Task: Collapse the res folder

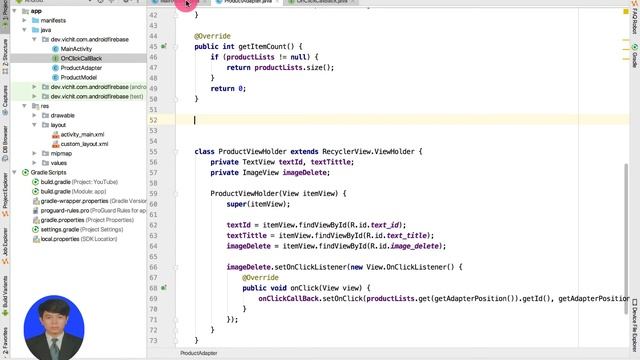Action: tap(24, 106)
